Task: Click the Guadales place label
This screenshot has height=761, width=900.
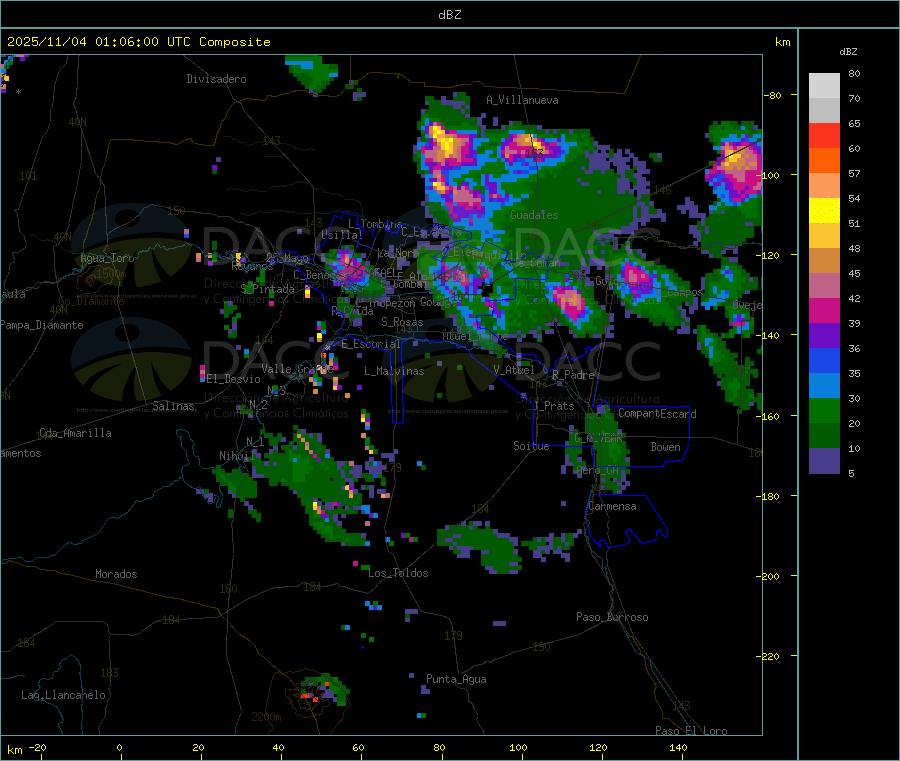Action: tap(534, 215)
